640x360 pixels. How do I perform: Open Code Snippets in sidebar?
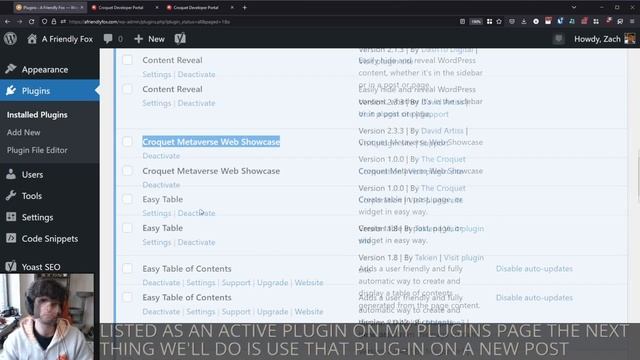click(x=49, y=238)
